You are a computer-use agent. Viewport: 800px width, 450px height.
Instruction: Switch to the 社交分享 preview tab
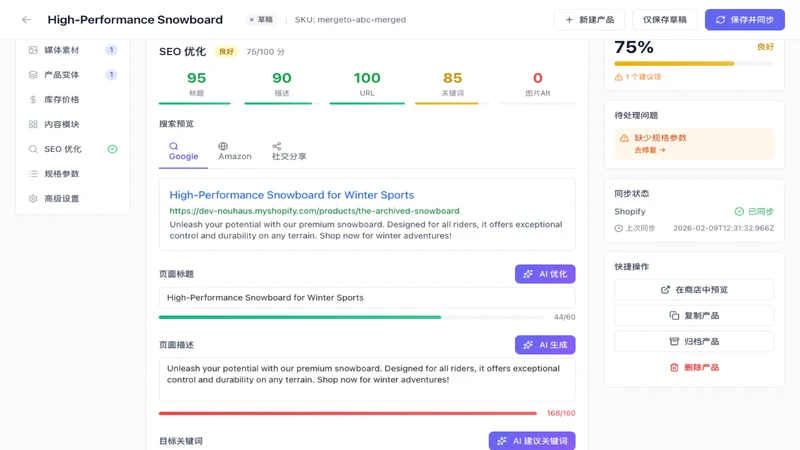(289, 152)
